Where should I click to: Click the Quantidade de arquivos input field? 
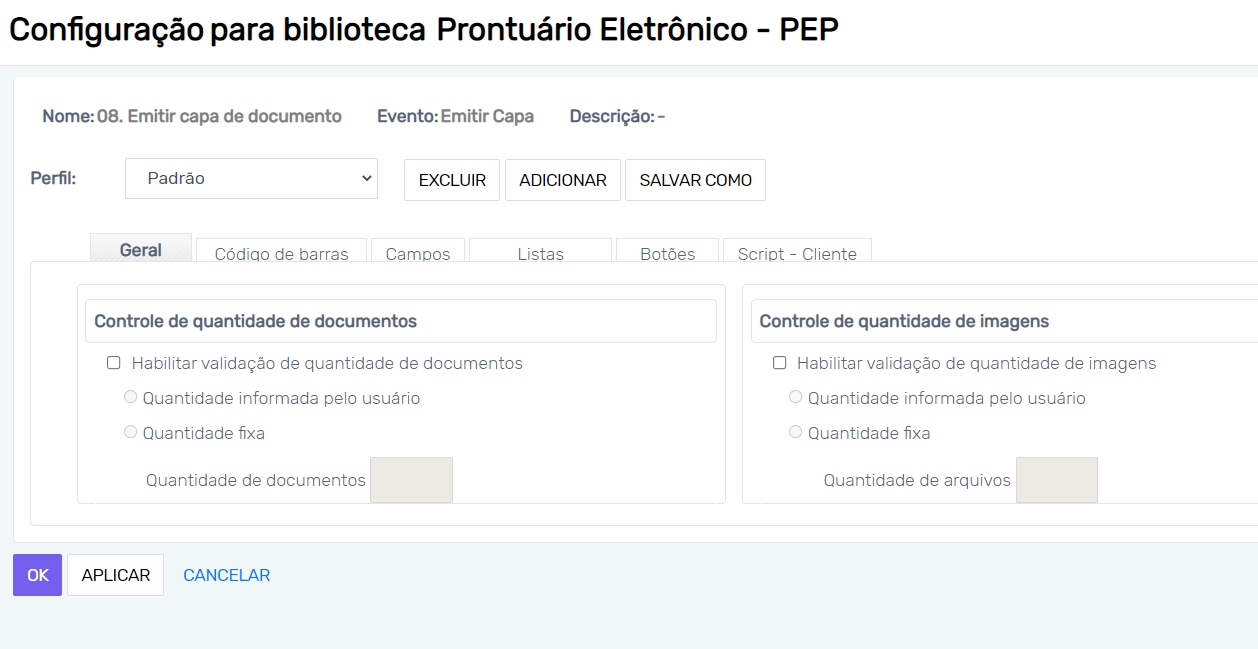pos(1056,480)
